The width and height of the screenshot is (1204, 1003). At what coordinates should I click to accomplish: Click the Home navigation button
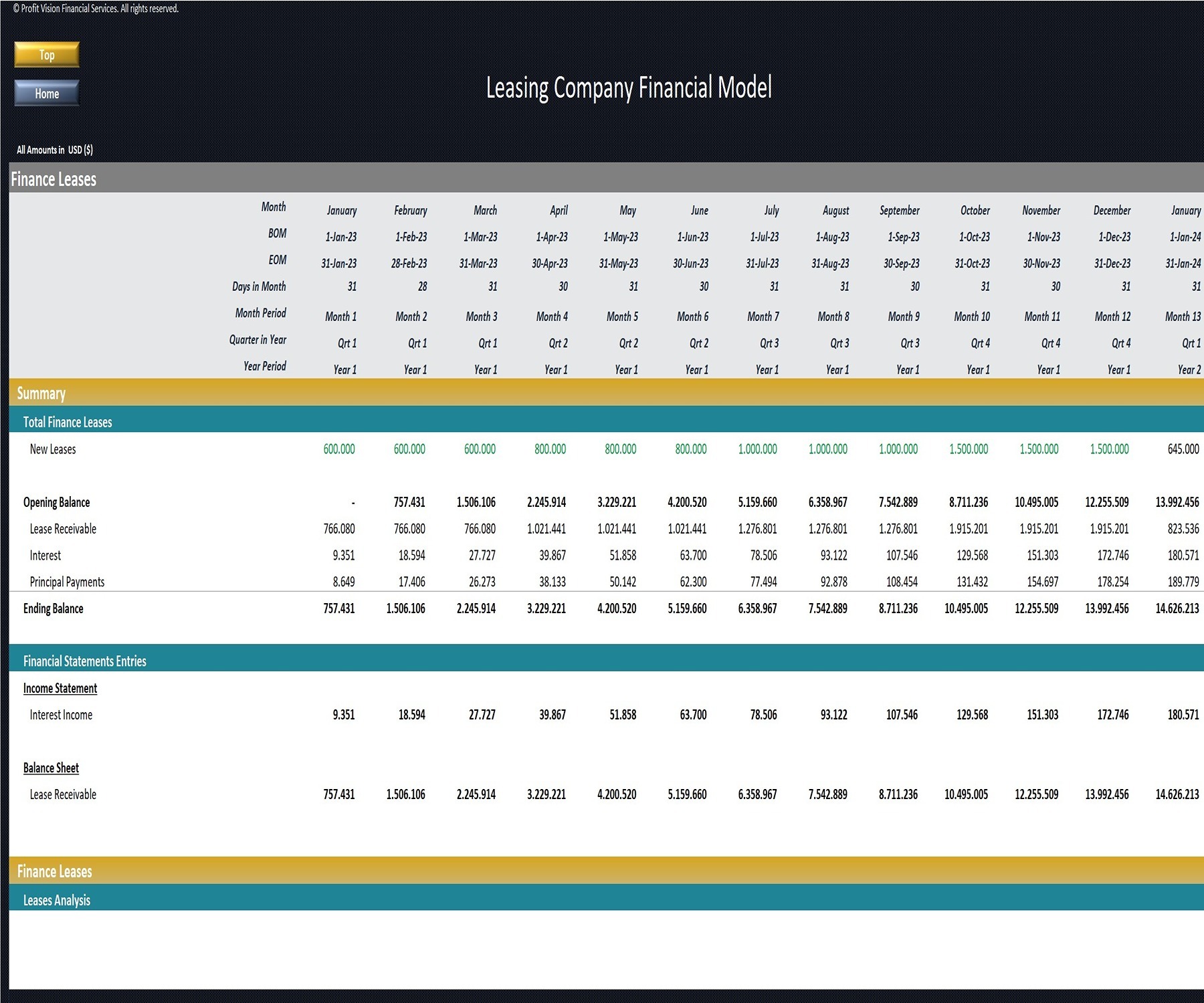[x=45, y=94]
